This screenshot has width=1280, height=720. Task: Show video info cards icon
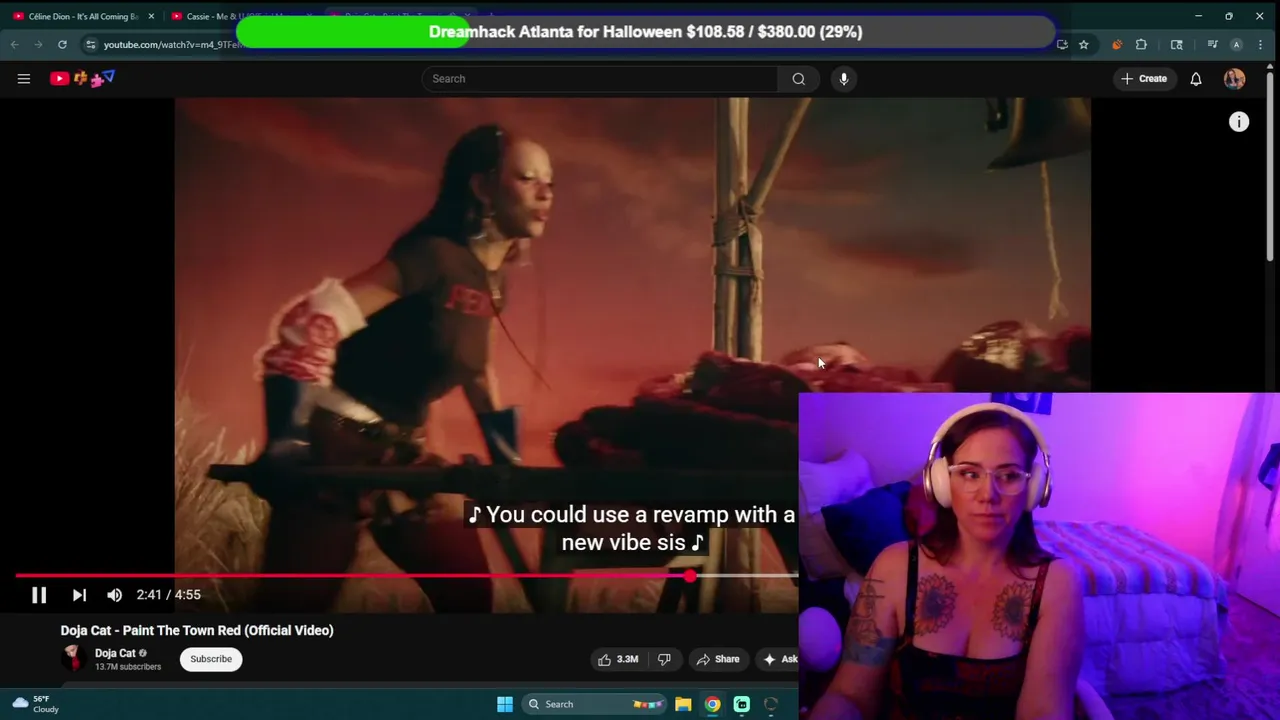pos(1239,122)
